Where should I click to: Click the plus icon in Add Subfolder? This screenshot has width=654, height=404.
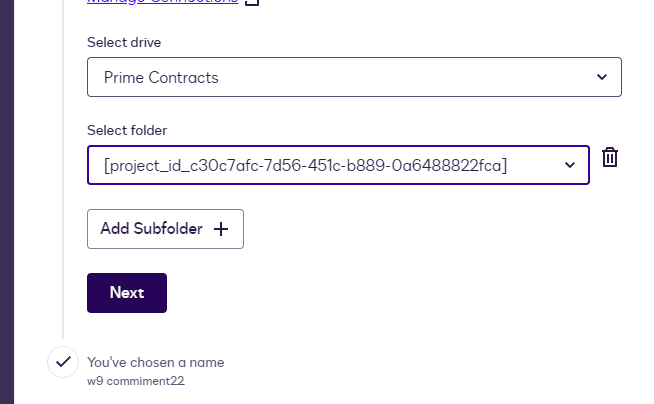click(221, 229)
